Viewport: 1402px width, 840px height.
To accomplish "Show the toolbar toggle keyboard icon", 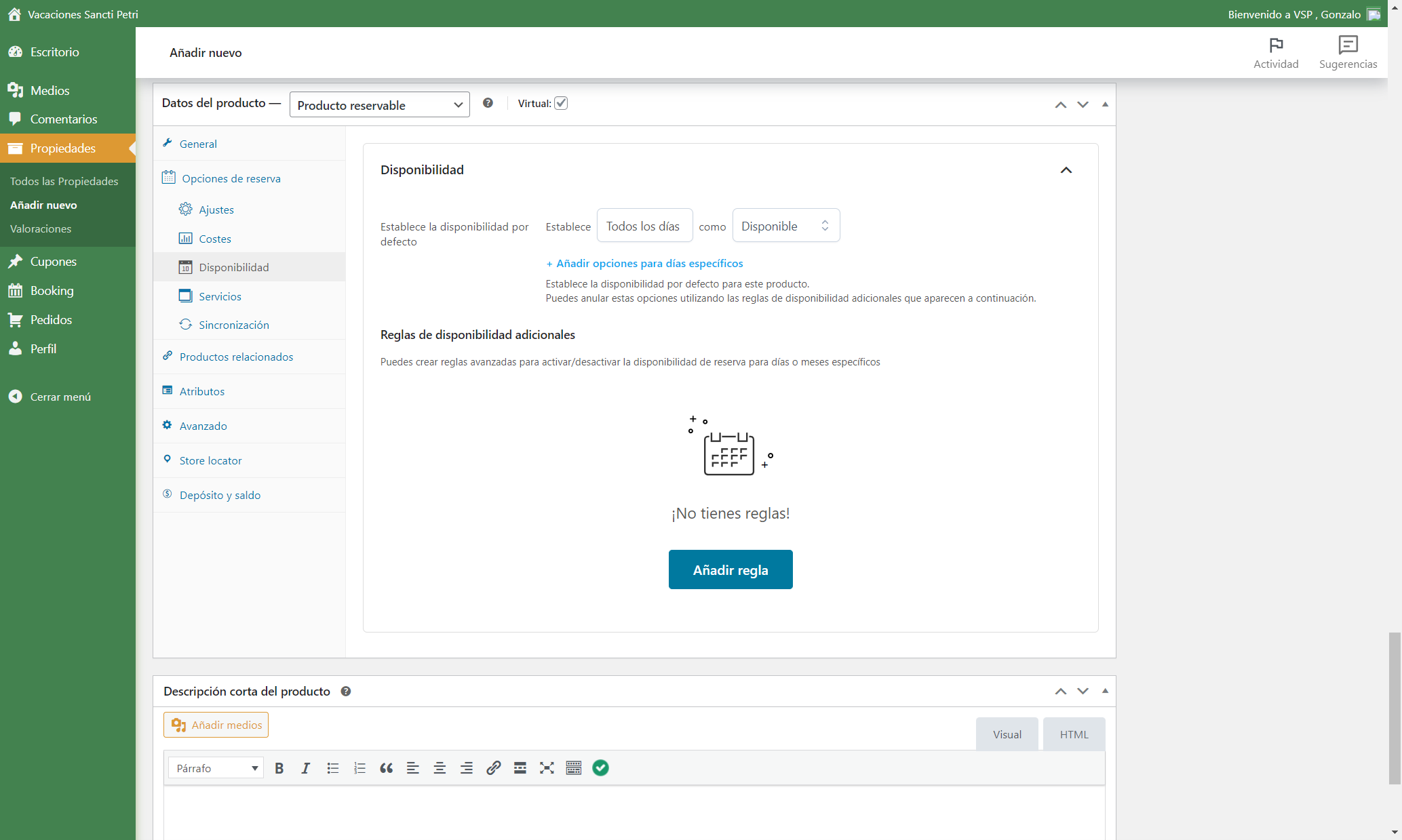I will click(574, 768).
